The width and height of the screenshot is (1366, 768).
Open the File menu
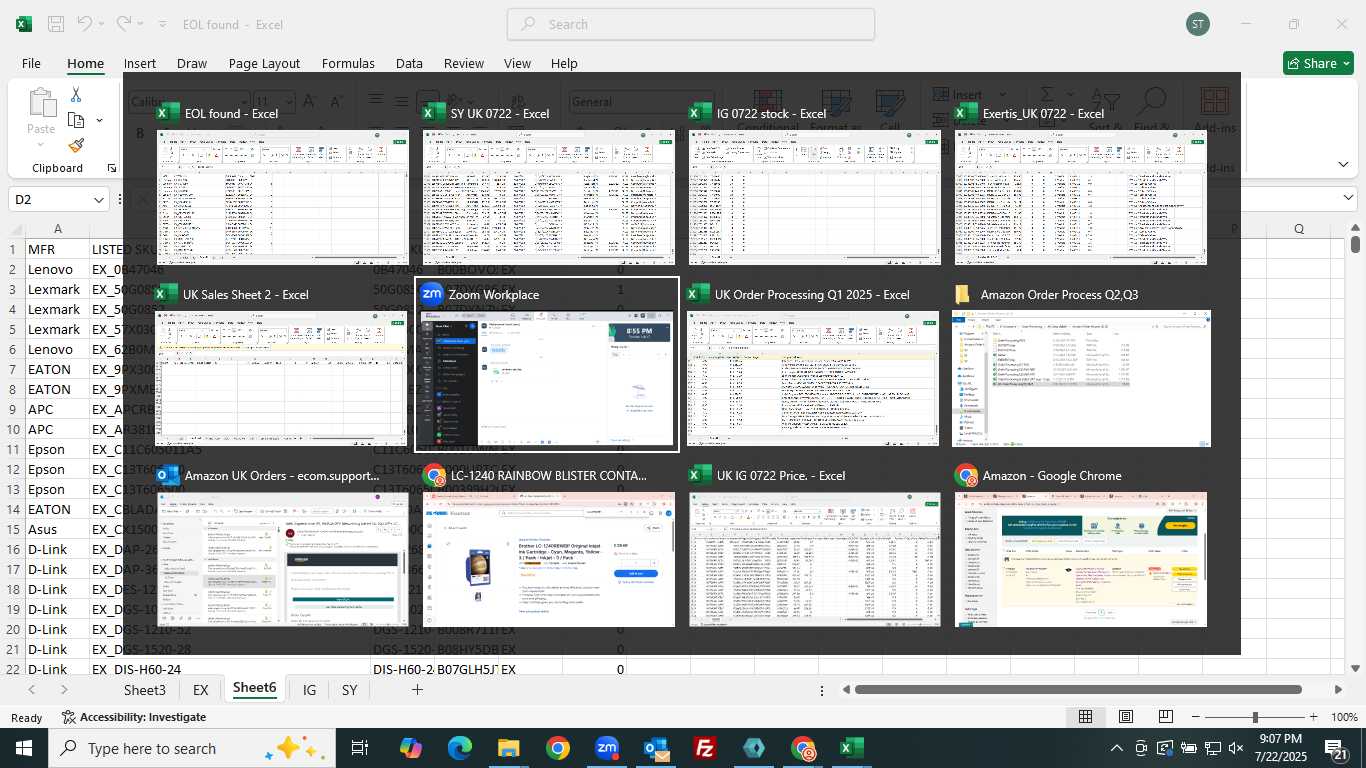tap(31, 63)
